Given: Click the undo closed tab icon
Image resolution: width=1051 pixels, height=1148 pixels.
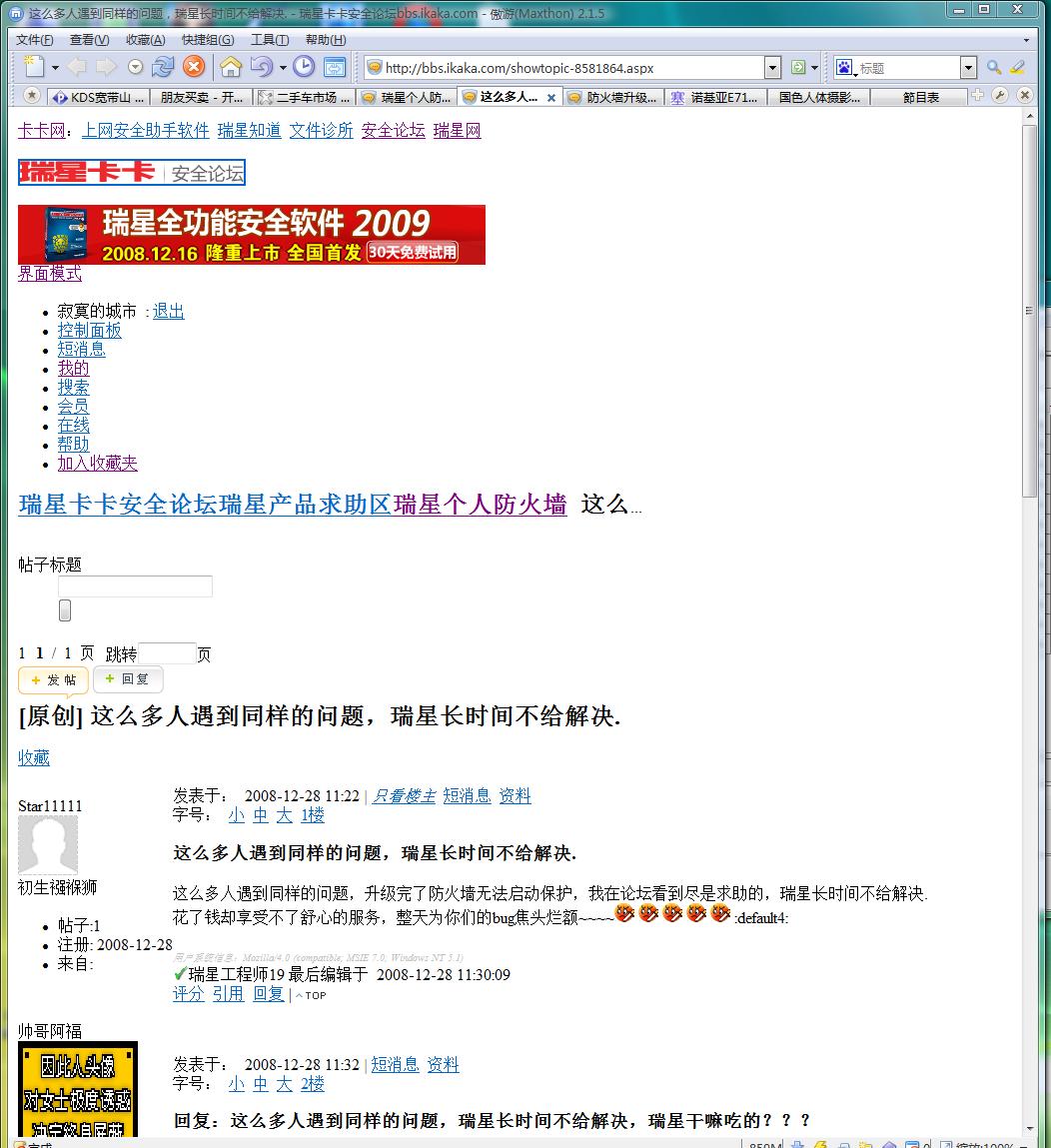Looking at the screenshot, I should (x=262, y=67).
